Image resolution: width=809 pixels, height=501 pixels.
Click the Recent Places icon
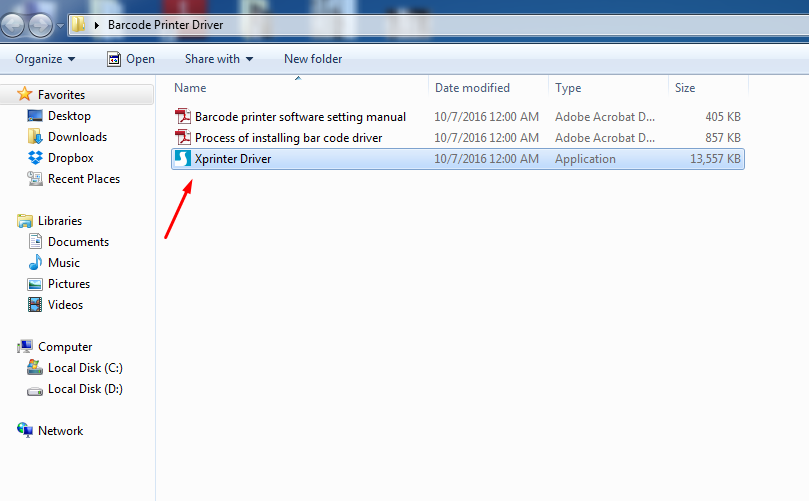35,179
